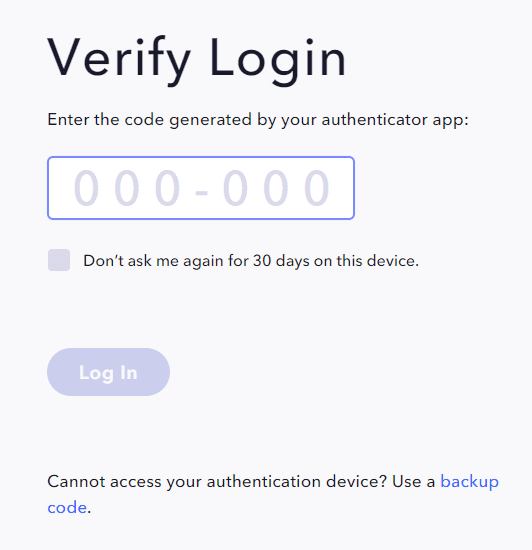Screen dimensions: 532x550
Task: Select the "Don't ask me again" label text
Action: click(x=251, y=261)
